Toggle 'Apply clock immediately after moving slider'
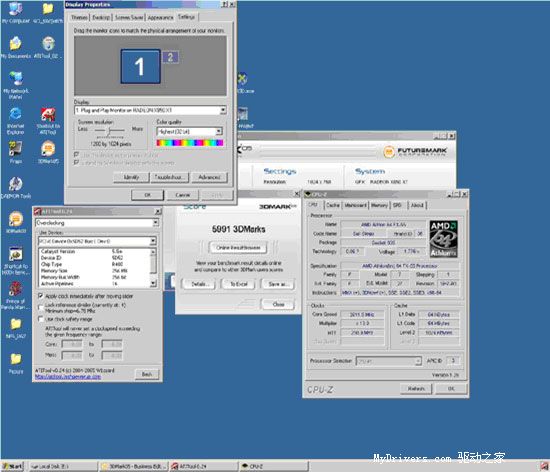Screen dimensions: 550x472 (x=41, y=296)
